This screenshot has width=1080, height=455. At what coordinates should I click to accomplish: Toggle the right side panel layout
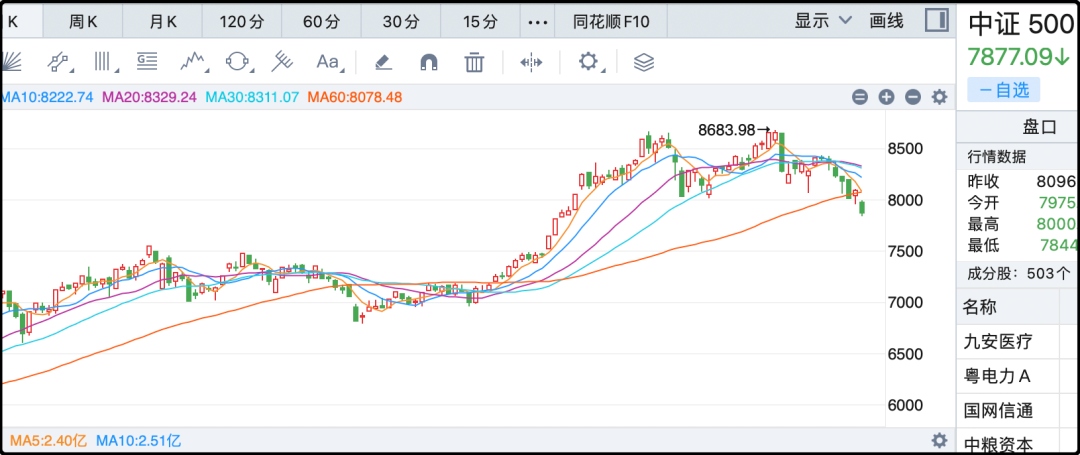coord(936,20)
